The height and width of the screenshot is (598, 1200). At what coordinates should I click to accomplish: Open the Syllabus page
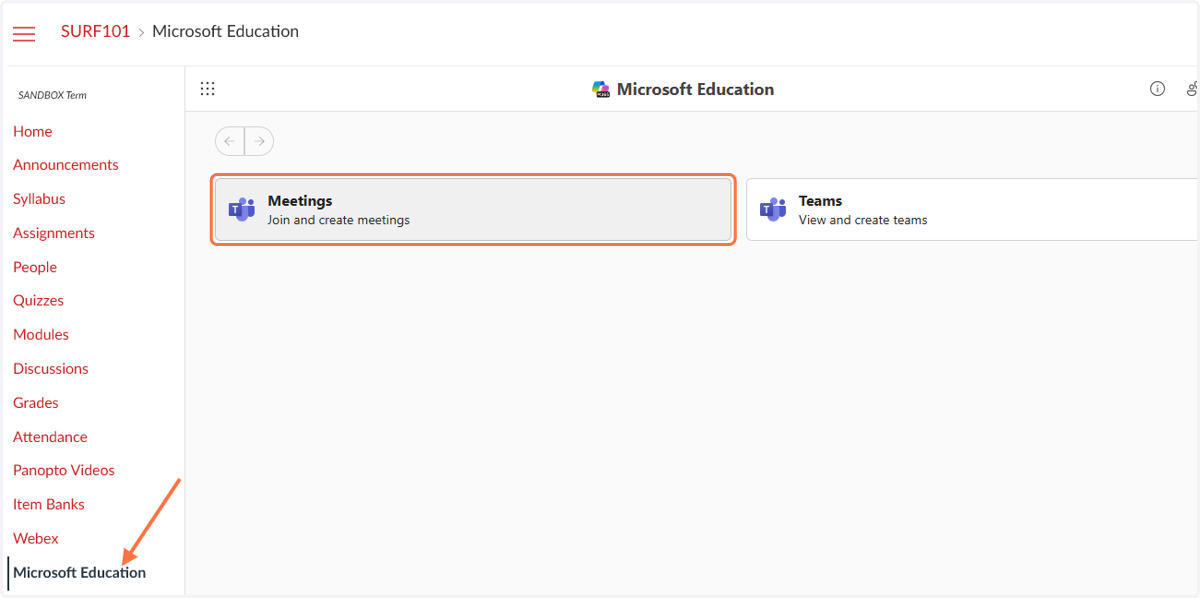39,199
